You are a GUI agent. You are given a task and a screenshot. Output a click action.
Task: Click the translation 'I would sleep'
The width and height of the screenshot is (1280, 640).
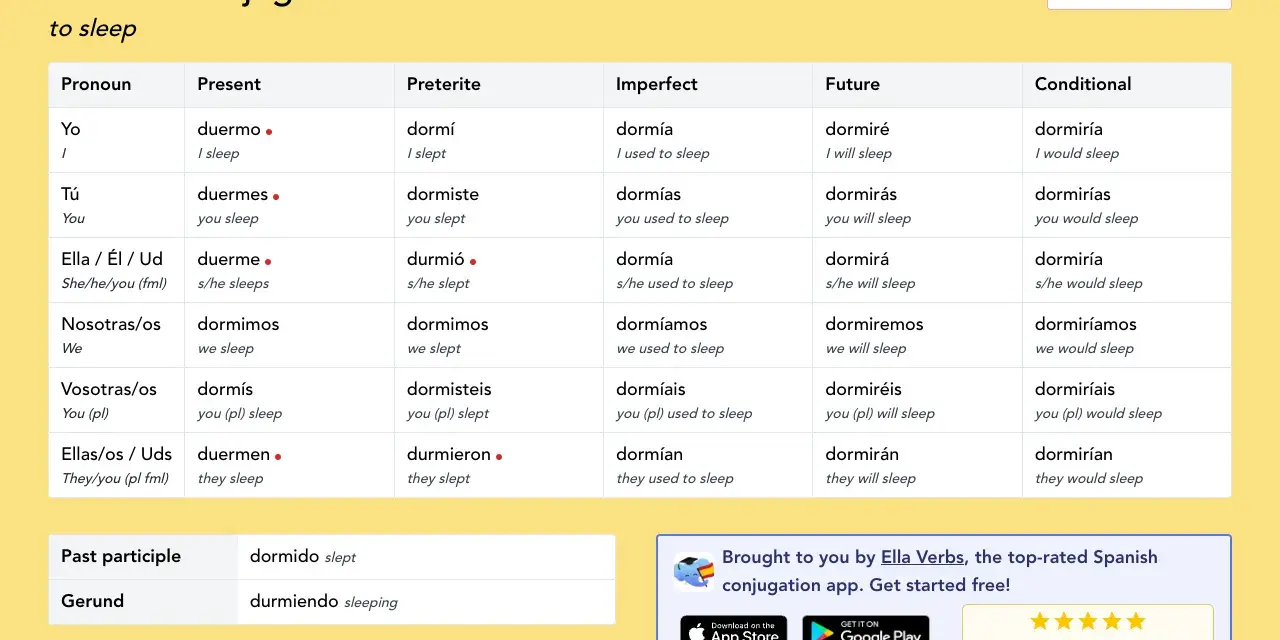1077,153
